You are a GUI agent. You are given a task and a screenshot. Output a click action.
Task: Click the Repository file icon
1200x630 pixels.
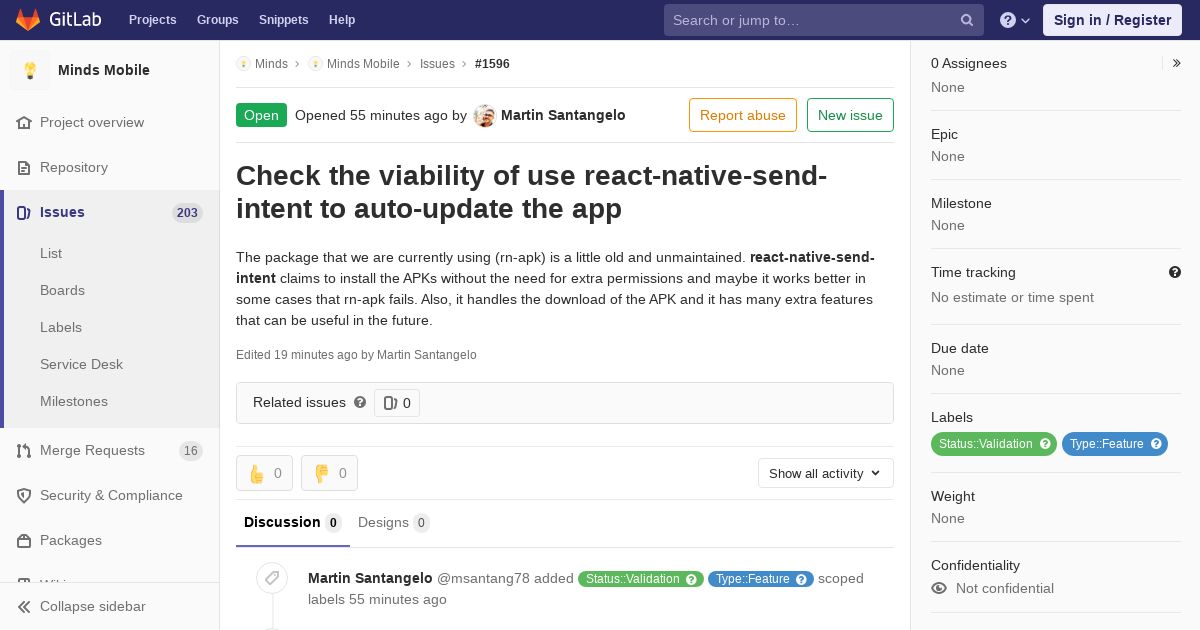[x=24, y=167]
